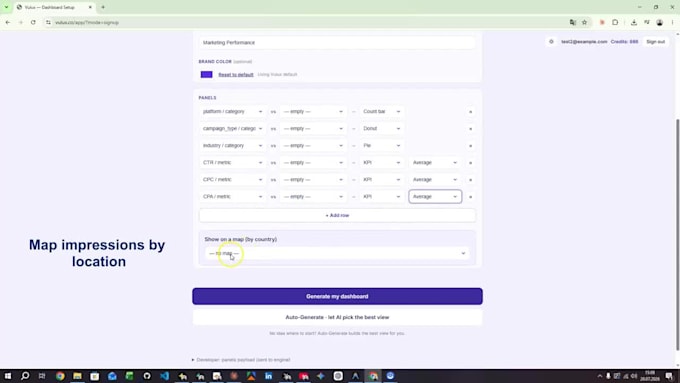This screenshot has width=680, height=383.
Task: Edit the Marketing Performance title field
Action: pos(337,43)
